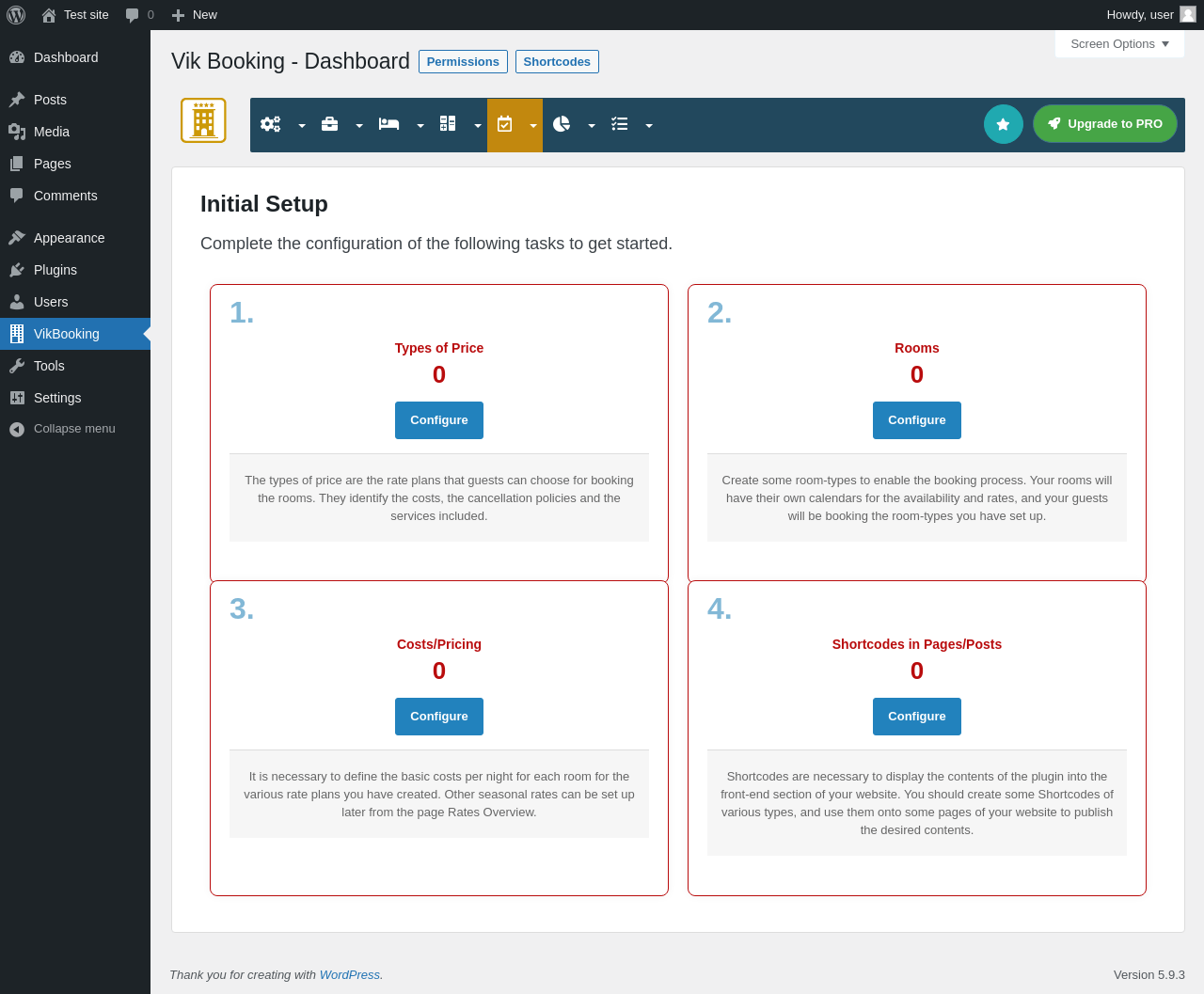Open the Shortcodes button next to title

click(x=557, y=62)
